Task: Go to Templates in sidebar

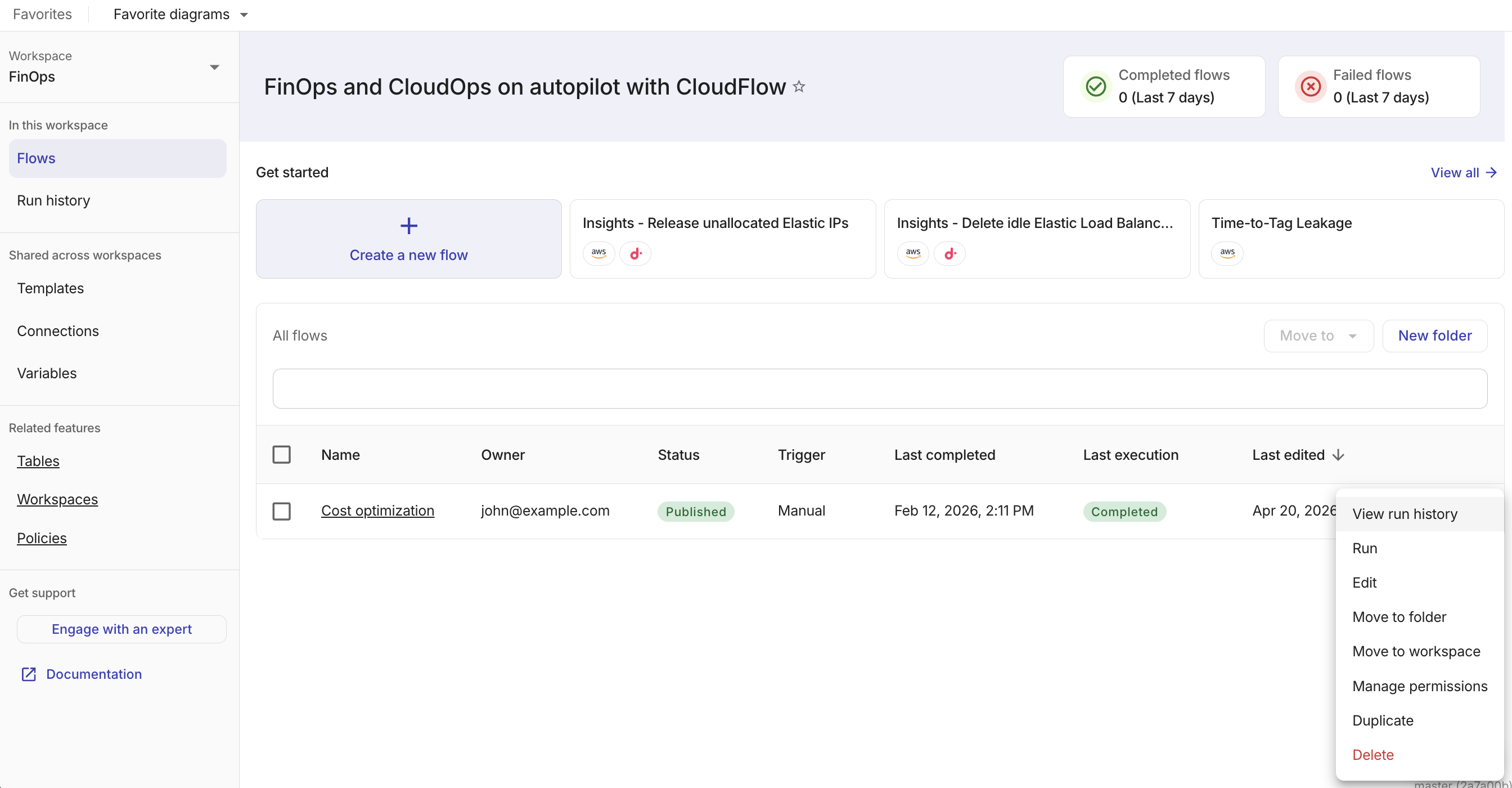Action: (x=118, y=288)
